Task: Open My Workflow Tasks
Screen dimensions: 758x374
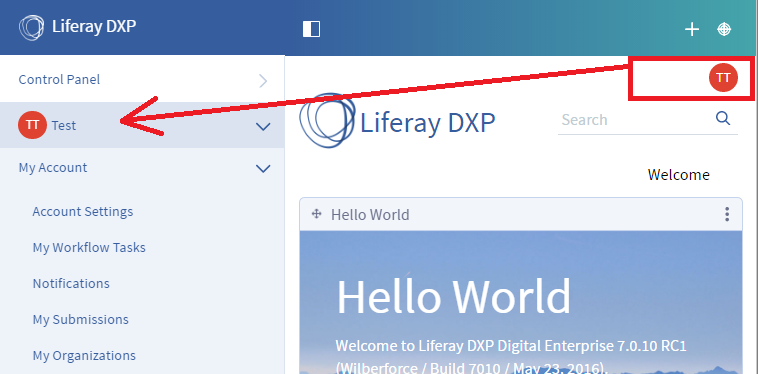Action: tap(89, 247)
